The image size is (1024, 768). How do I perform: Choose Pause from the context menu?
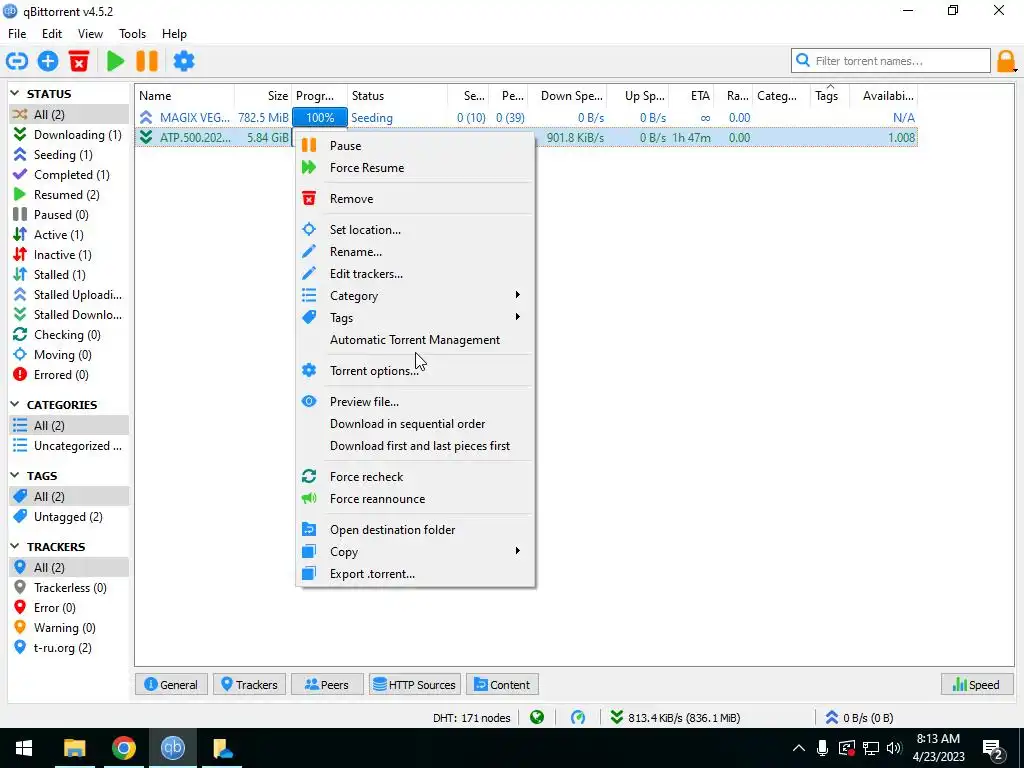click(x=415, y=146)
